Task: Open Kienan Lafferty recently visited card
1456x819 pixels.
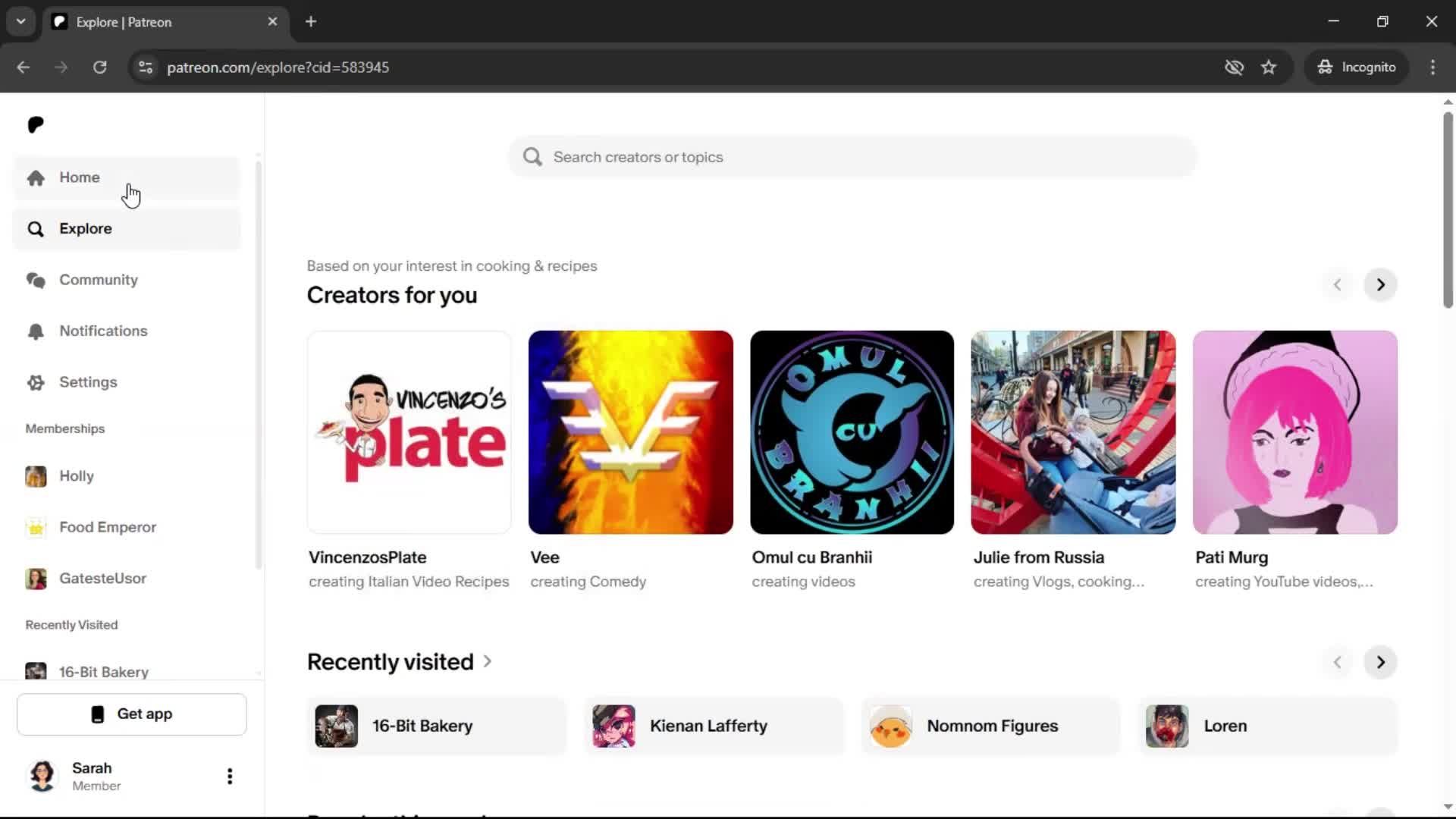Action: pyautogui.click(x=714, y=726)
